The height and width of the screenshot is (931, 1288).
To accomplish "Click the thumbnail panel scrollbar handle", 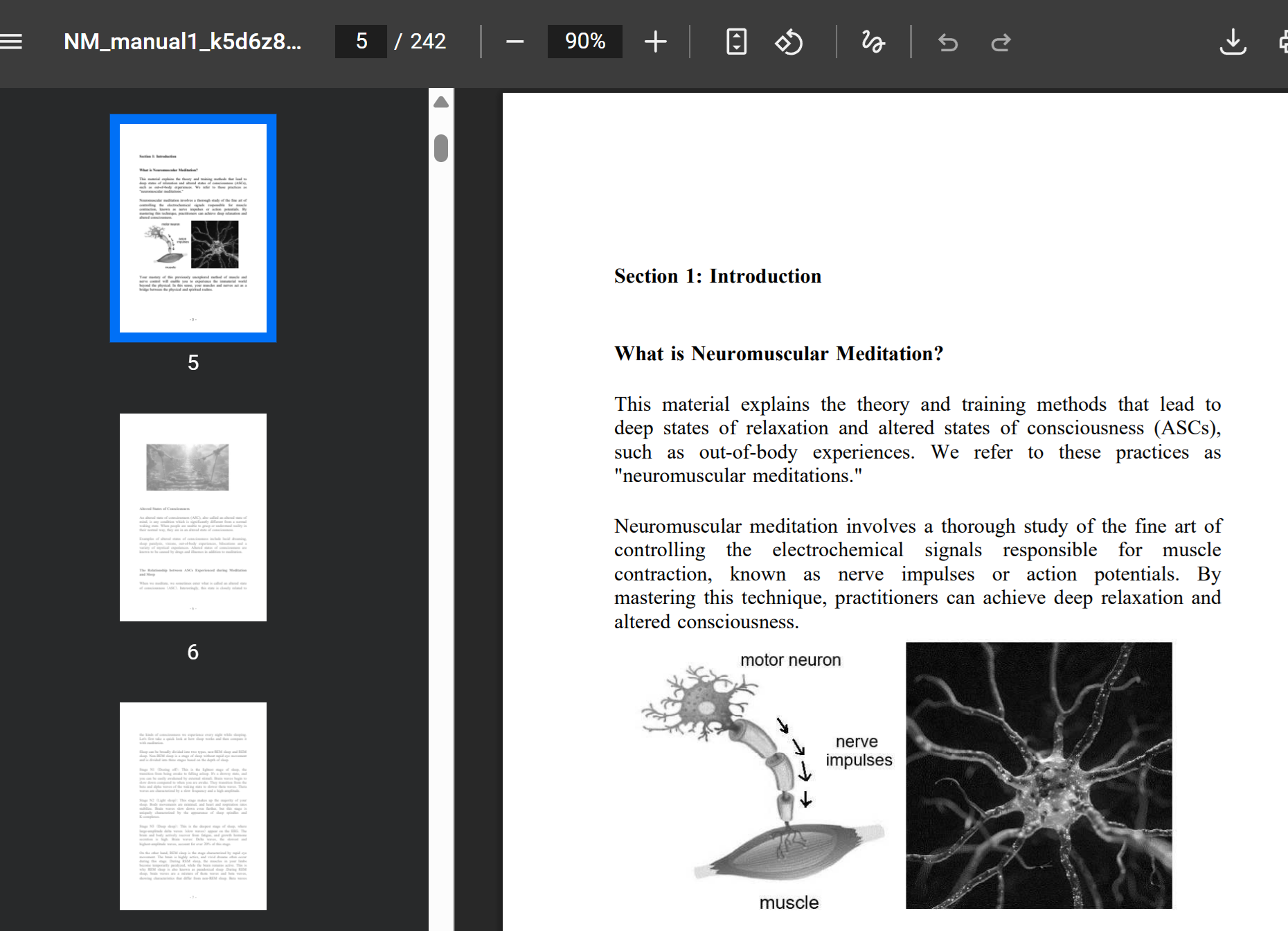I will pyautogui.click(x=441, y=148).
